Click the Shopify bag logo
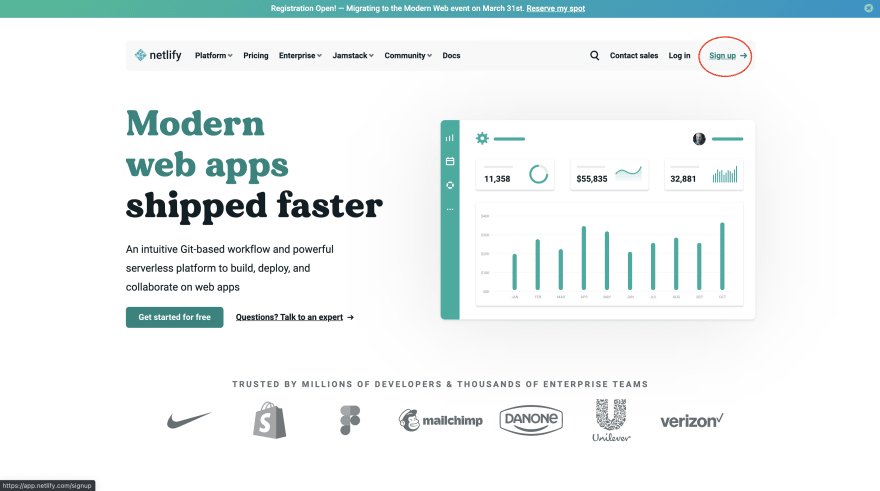880x491 pixels. click(269, 420)
